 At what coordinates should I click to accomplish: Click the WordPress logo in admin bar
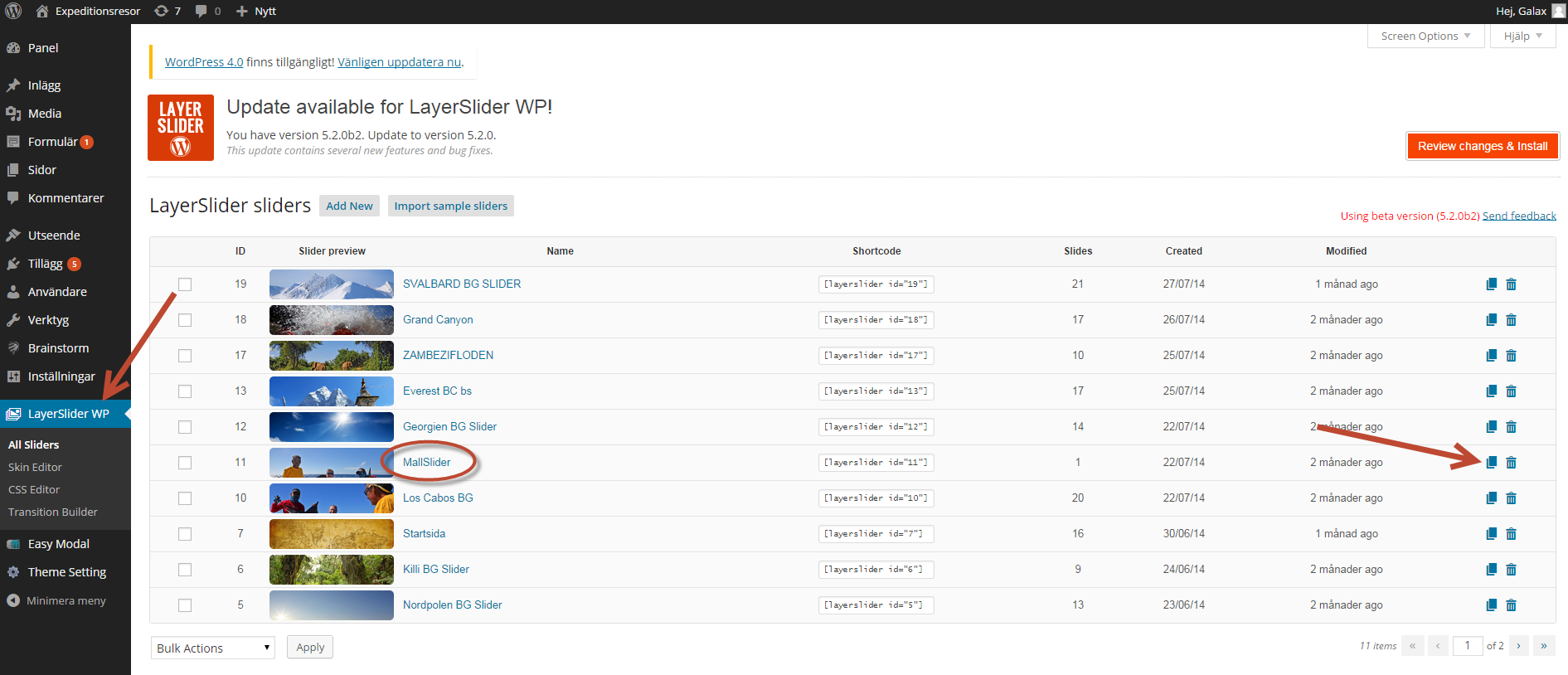coord(13,11)
